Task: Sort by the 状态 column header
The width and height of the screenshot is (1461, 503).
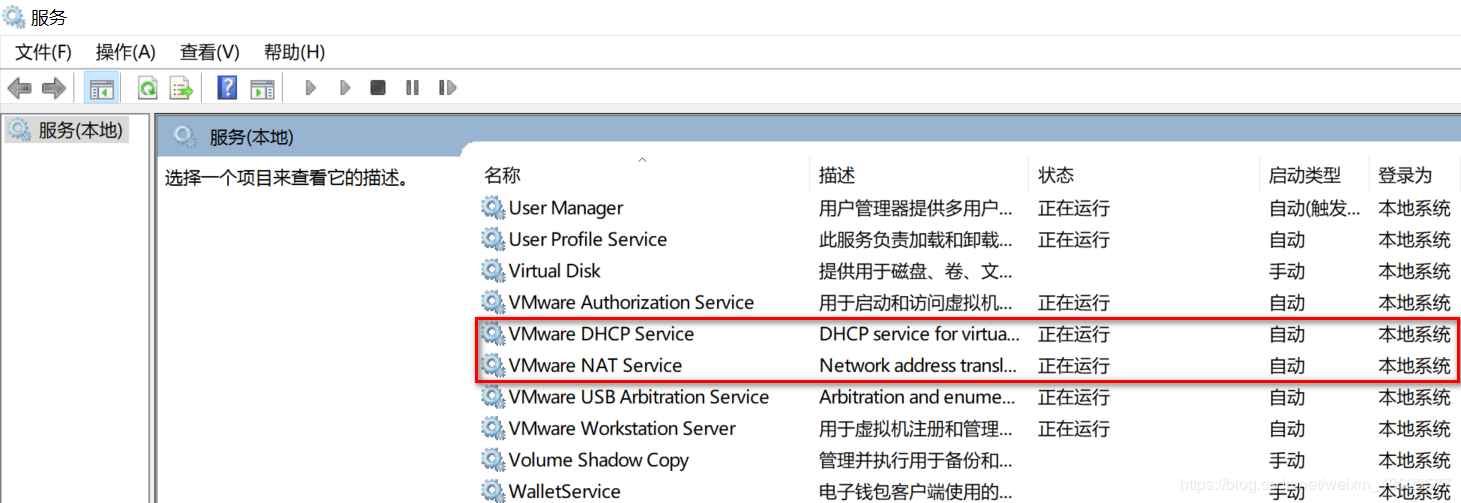Action: 1056,176
